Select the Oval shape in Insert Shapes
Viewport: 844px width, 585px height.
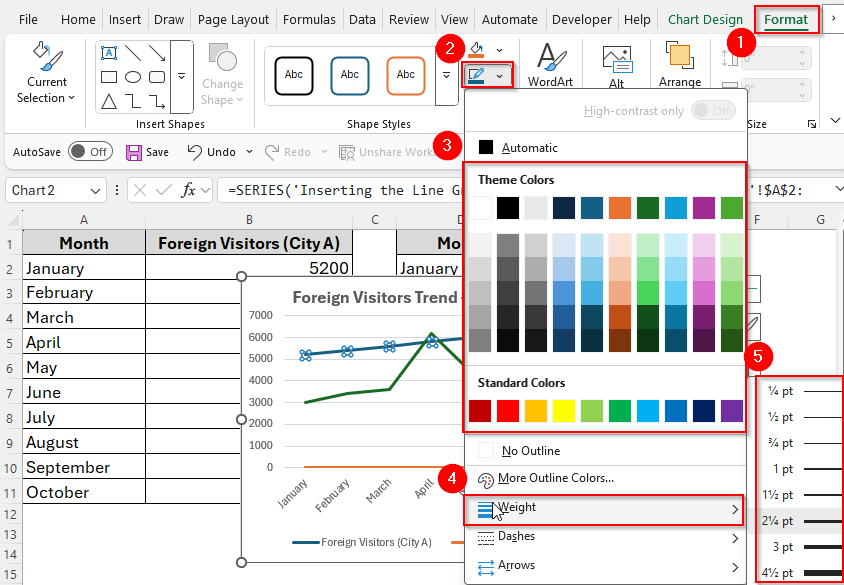[x=131, y=75]
